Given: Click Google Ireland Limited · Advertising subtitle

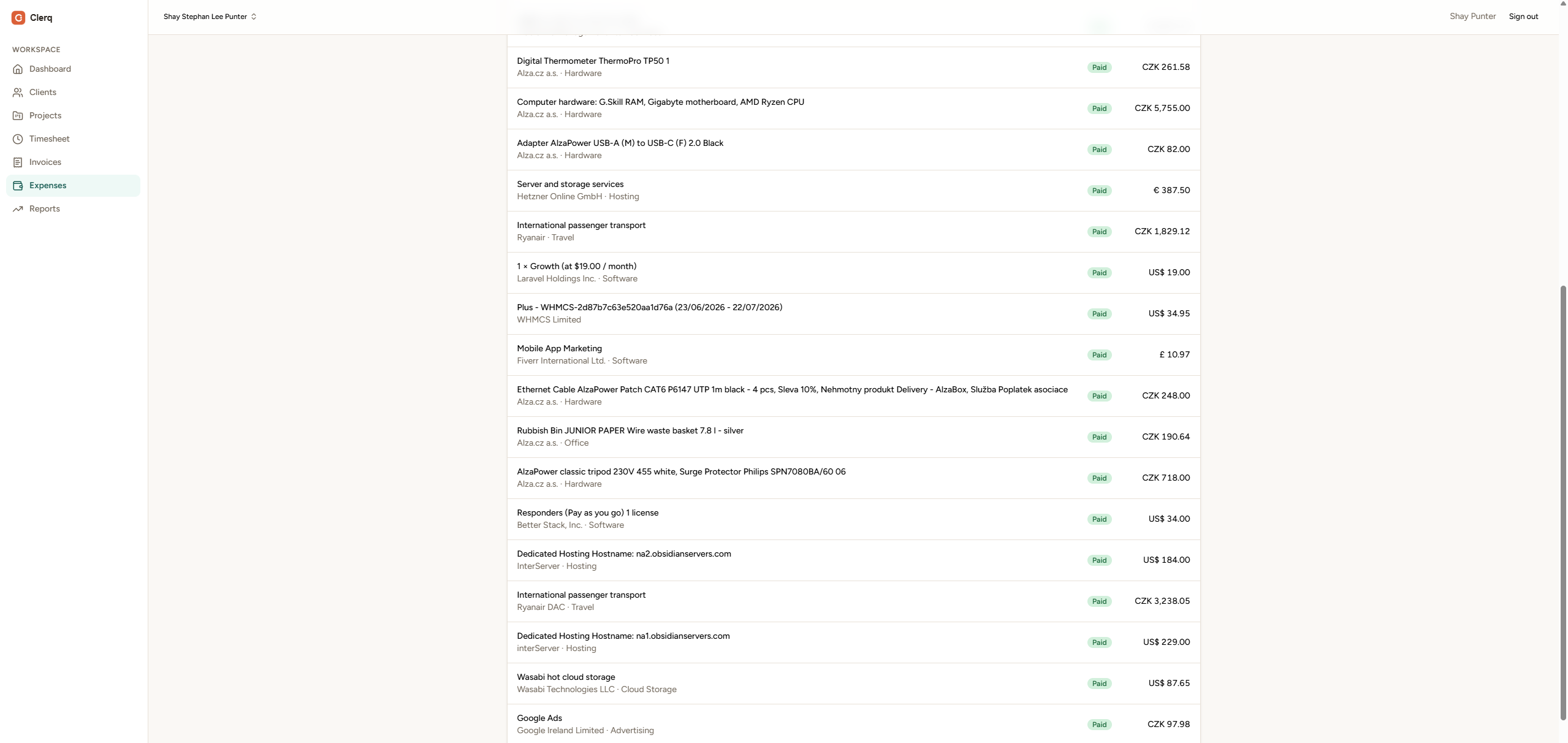Looking at the screenshot, I should point(585,731).
